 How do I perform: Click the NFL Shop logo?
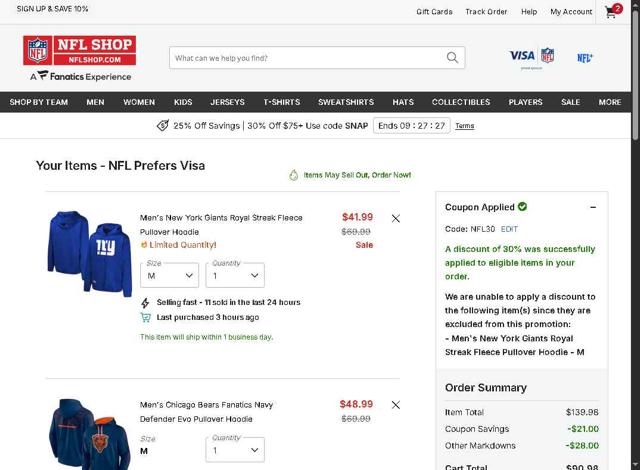(79, 51)
